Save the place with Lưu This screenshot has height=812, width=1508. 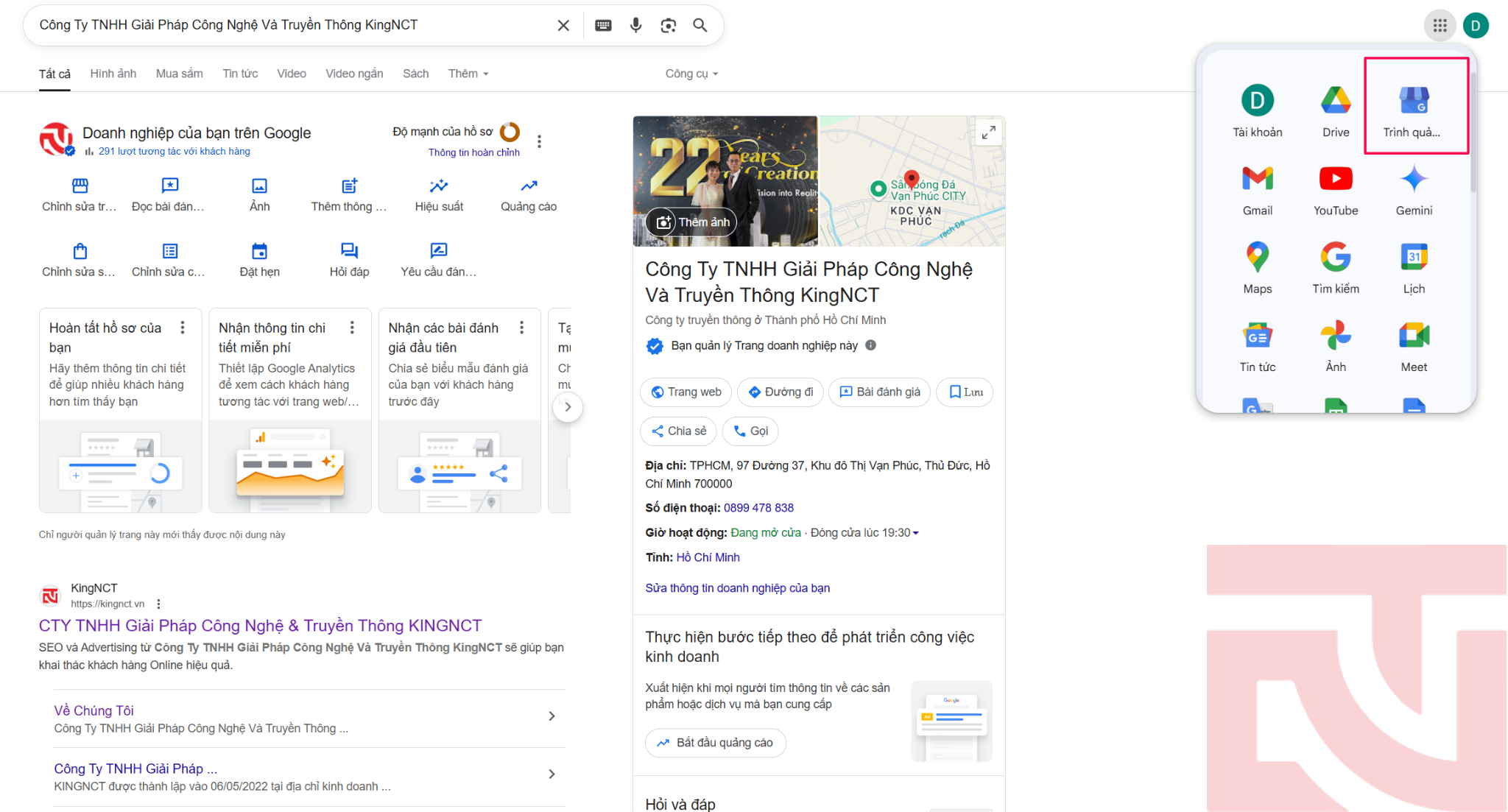click(x=965, y=392)
